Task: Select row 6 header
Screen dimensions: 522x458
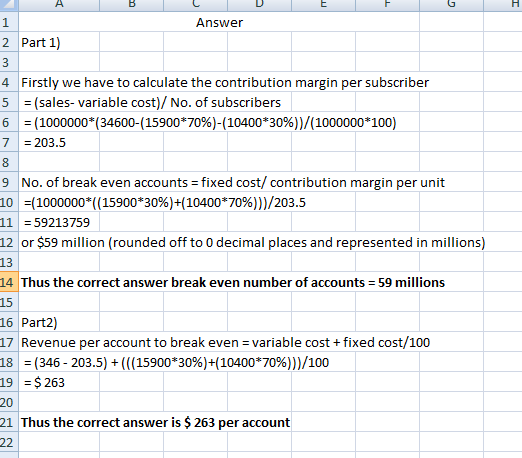Action: pyautogui.click(x=9, y=122)
